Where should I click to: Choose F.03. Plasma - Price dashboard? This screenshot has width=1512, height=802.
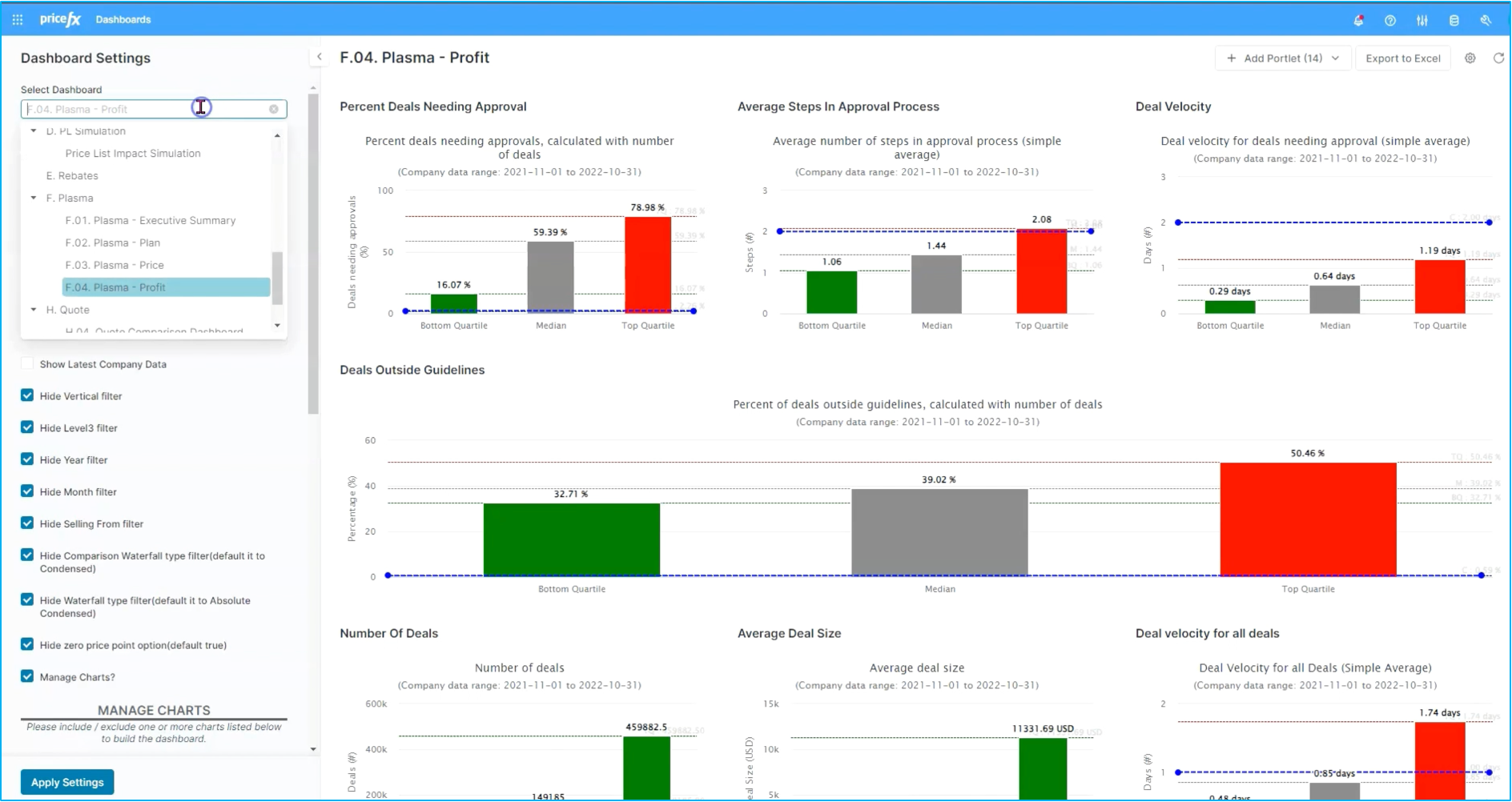coord(115,265)
